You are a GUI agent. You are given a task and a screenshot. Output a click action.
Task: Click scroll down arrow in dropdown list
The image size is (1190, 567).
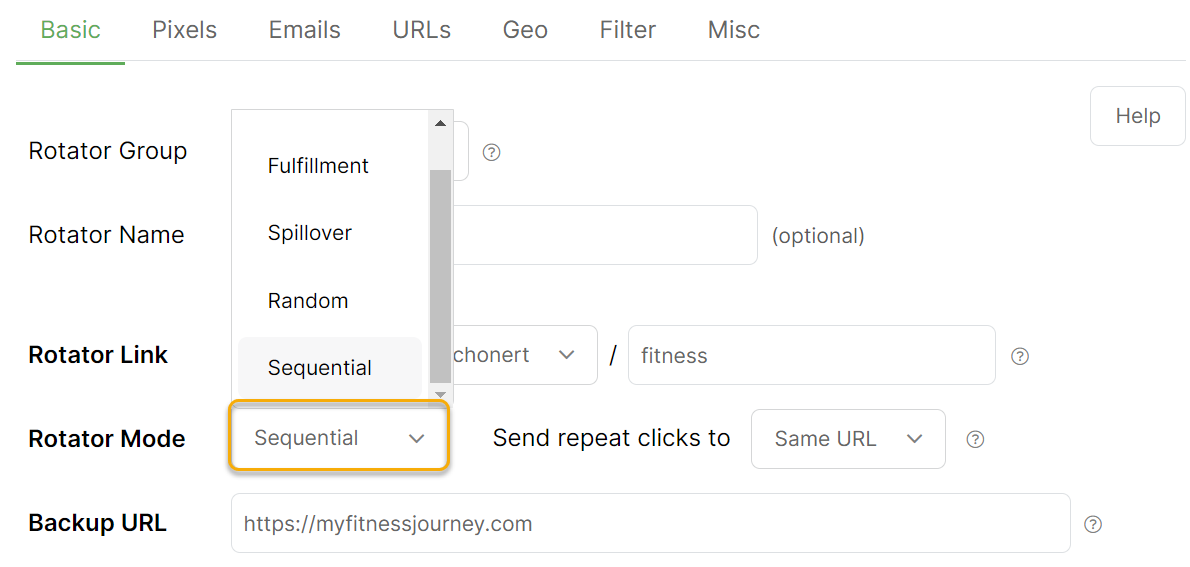pyautogui.click(x=440, y=395)
